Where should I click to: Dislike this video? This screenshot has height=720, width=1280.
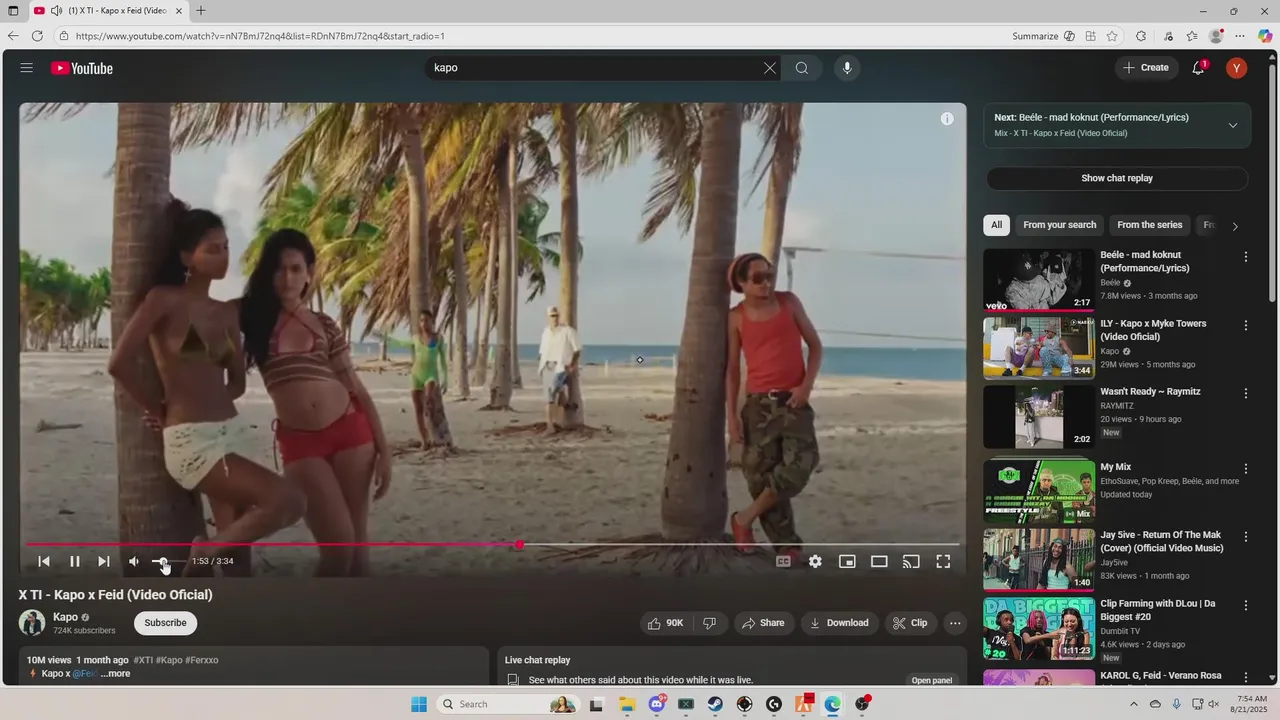point(710,623)
